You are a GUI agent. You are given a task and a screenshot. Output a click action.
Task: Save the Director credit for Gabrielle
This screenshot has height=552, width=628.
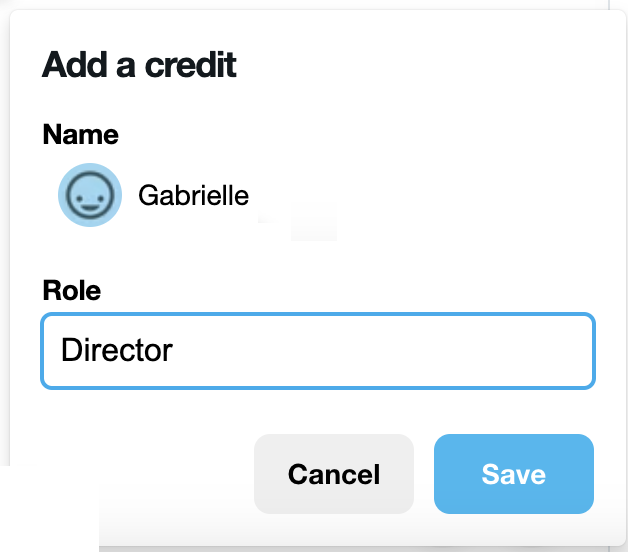(x=513, y=473)
